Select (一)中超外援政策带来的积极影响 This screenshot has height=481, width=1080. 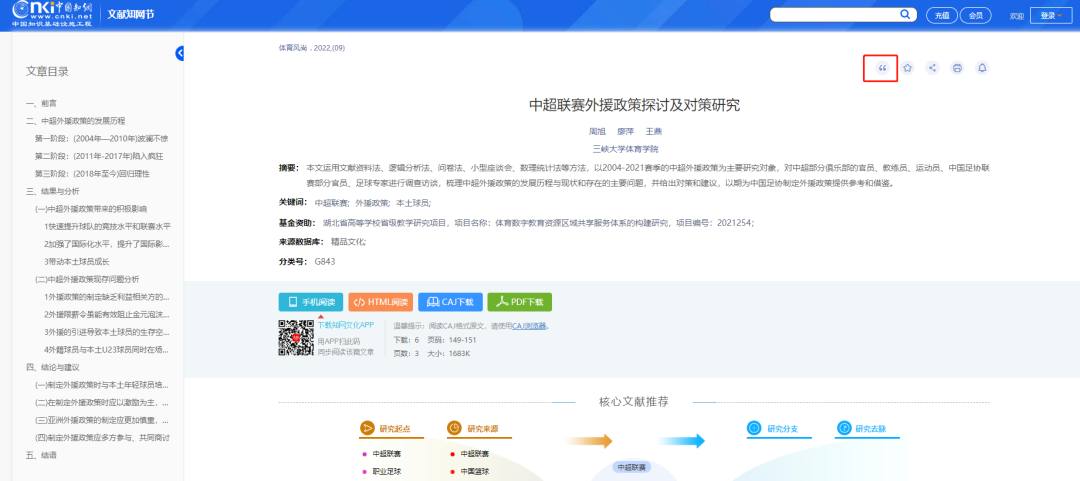tap(90, 209)
